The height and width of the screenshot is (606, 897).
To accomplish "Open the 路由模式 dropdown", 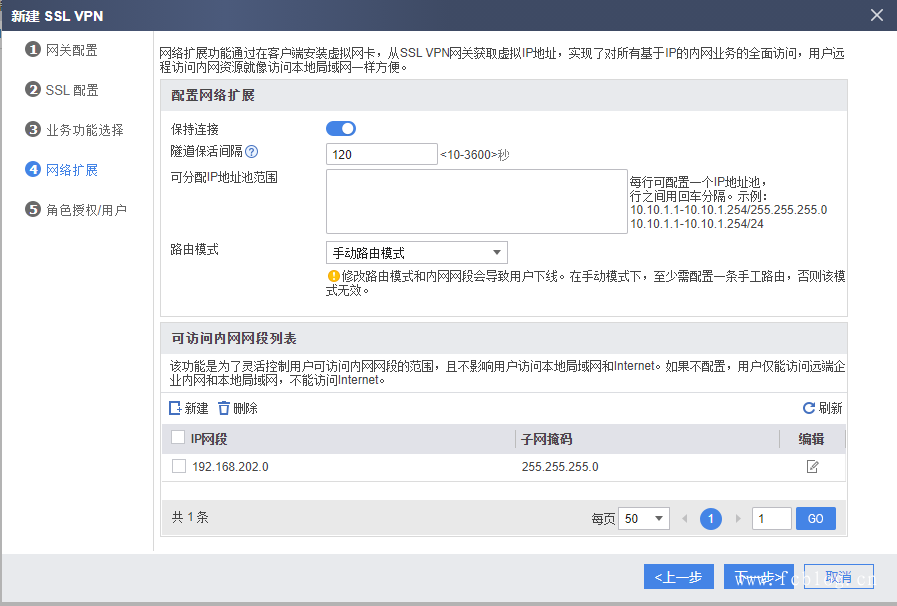I will (x=416, y=252).
